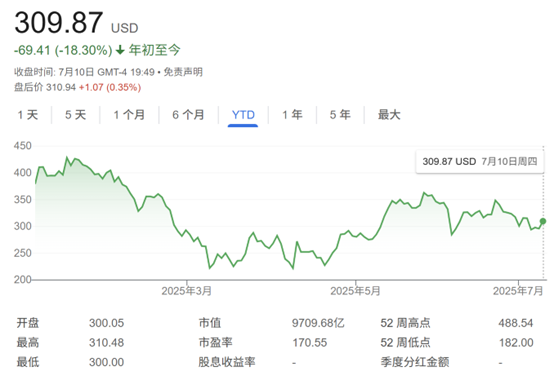Click the 季度分红金额 label
The image size is (554, 380).
415,362
